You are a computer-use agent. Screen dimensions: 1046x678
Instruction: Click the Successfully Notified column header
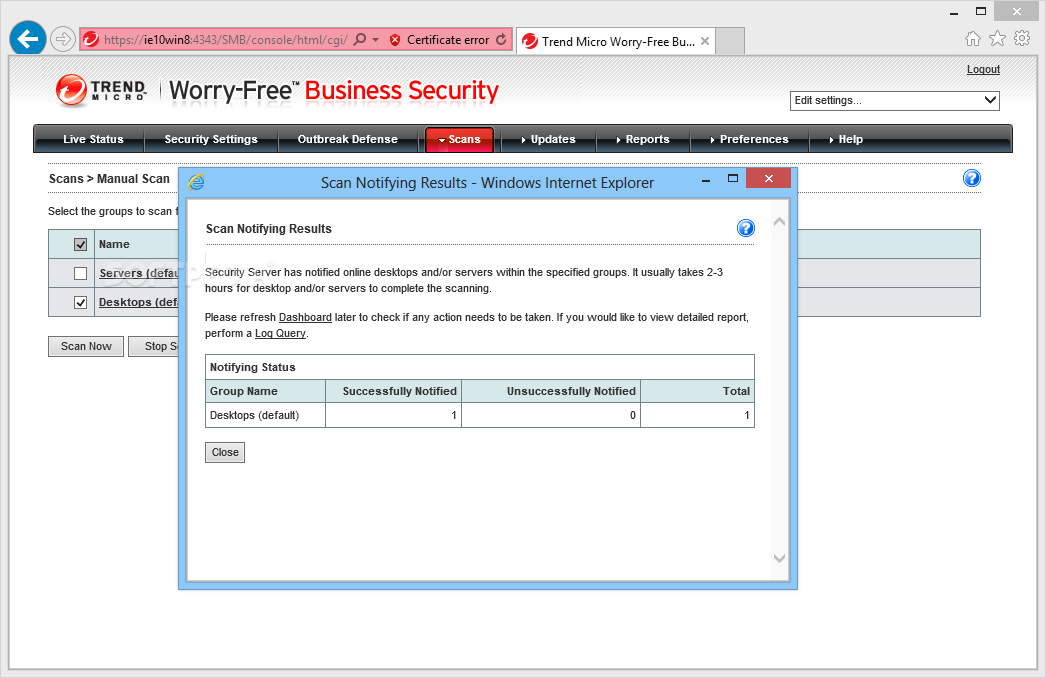394,391
